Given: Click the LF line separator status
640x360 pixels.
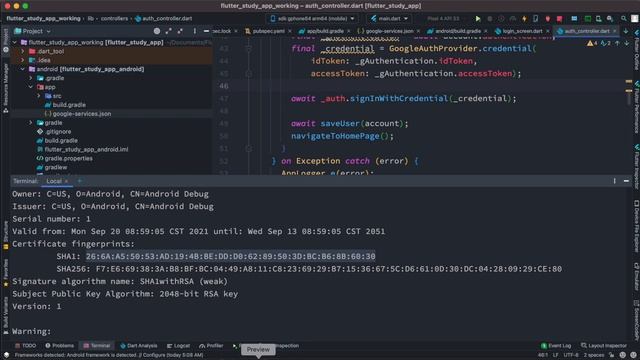Looking at the screenshot, I should tap(556, 355).
